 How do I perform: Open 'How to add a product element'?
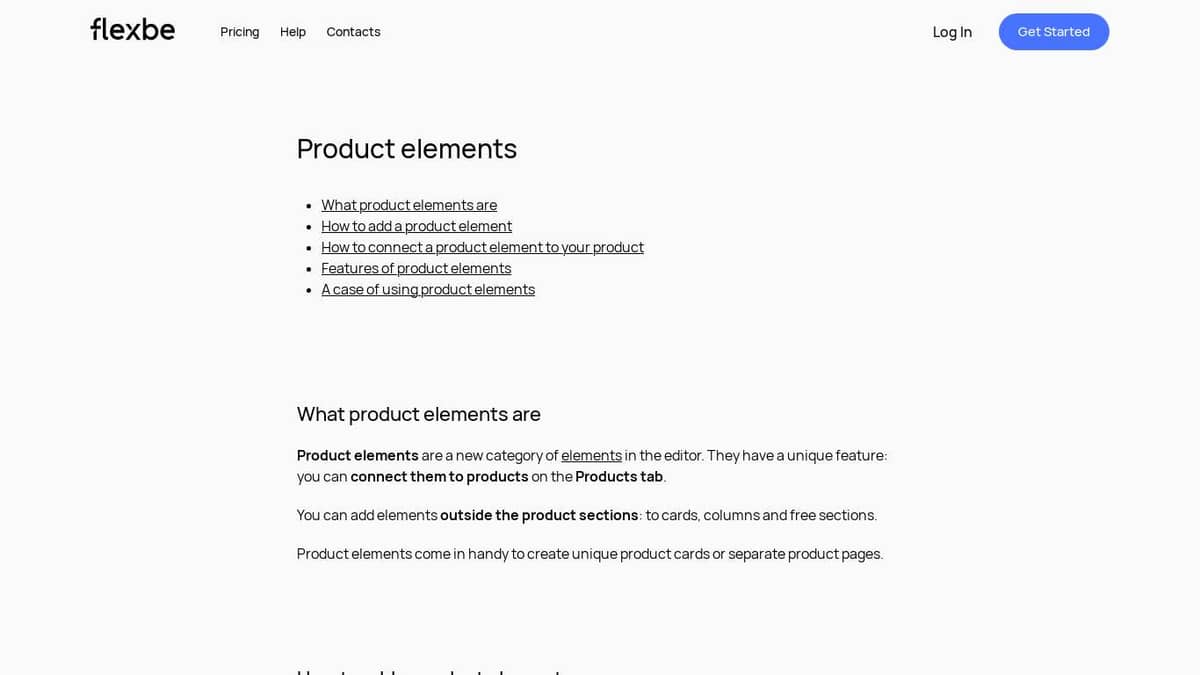(x=416, y=226)
